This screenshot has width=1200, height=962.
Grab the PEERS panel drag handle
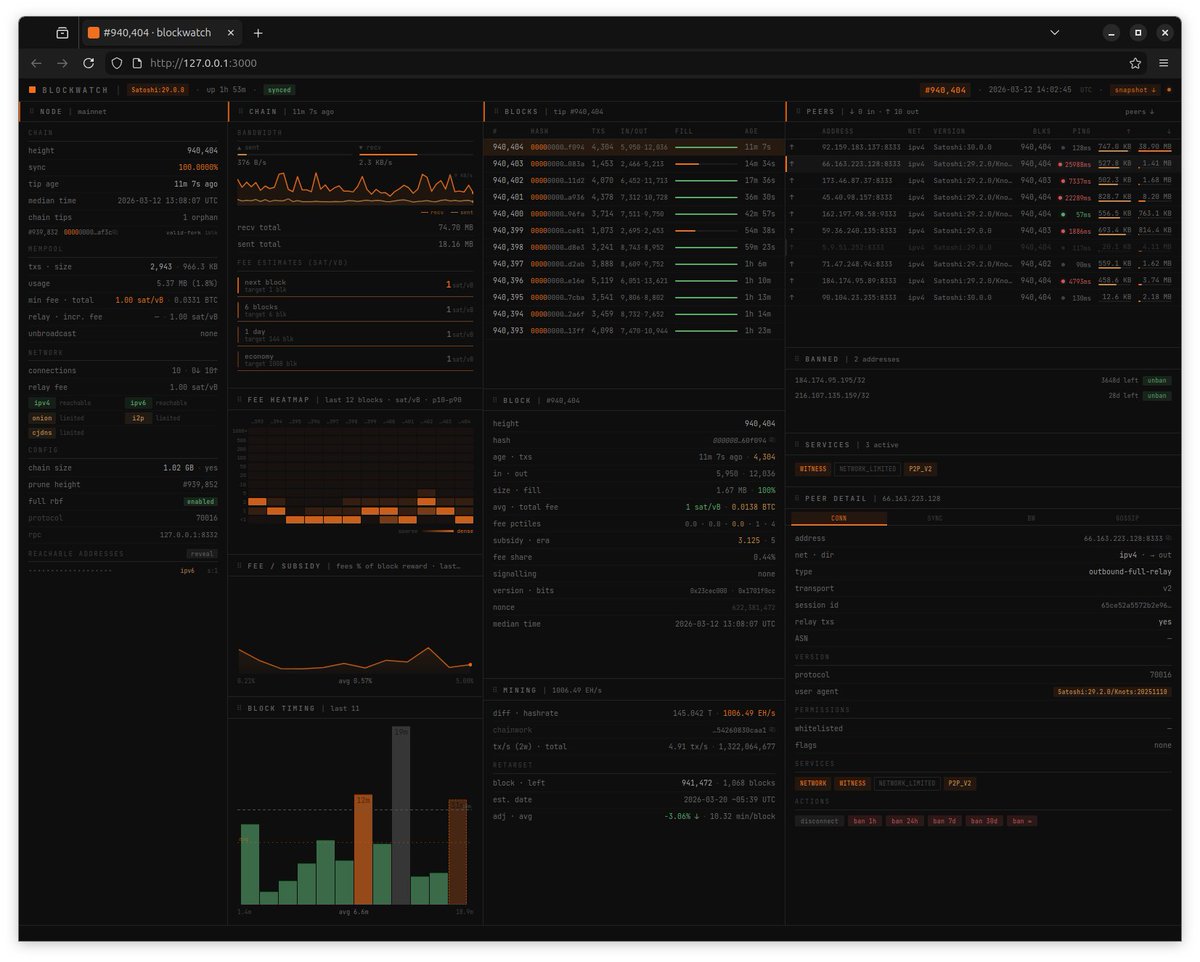[x=798, y=112]
